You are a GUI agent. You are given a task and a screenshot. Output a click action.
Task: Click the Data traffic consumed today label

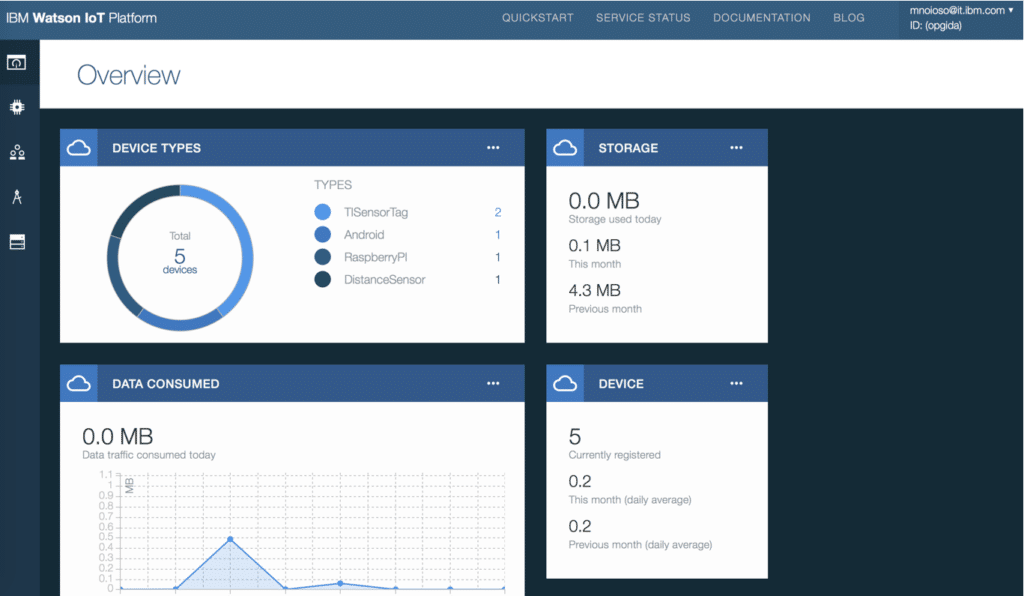click(x=149, y=455)
